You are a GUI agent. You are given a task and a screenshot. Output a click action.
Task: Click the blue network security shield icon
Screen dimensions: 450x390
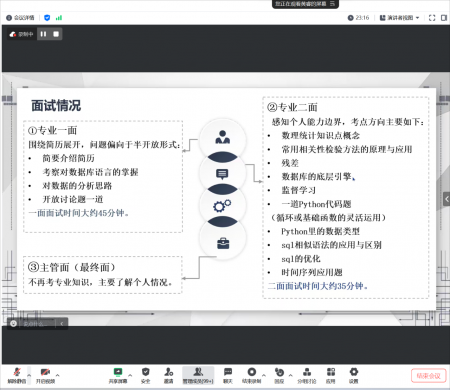click(47, 18)
